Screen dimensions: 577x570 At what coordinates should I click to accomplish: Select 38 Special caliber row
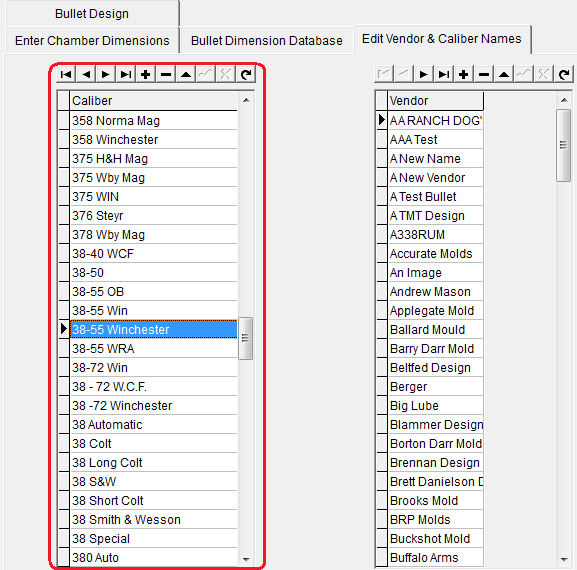coord(154,538)
